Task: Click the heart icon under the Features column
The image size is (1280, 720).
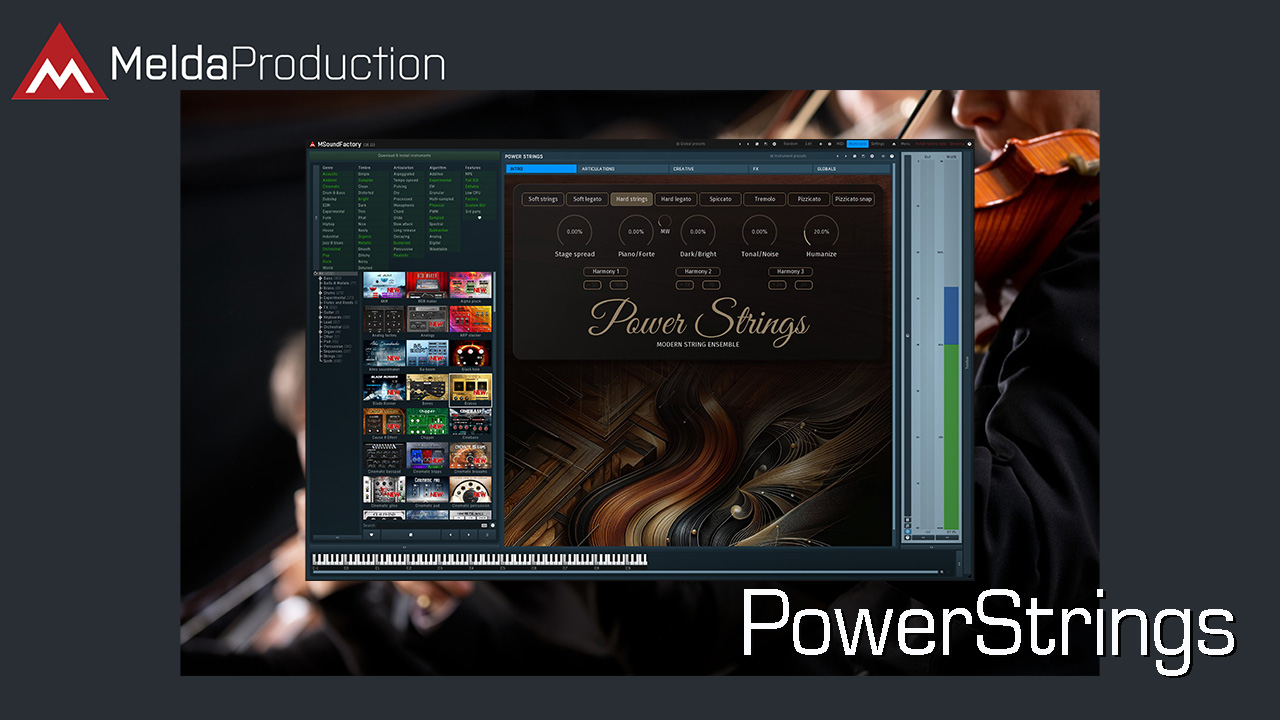Action: click(x=479, y=217)
